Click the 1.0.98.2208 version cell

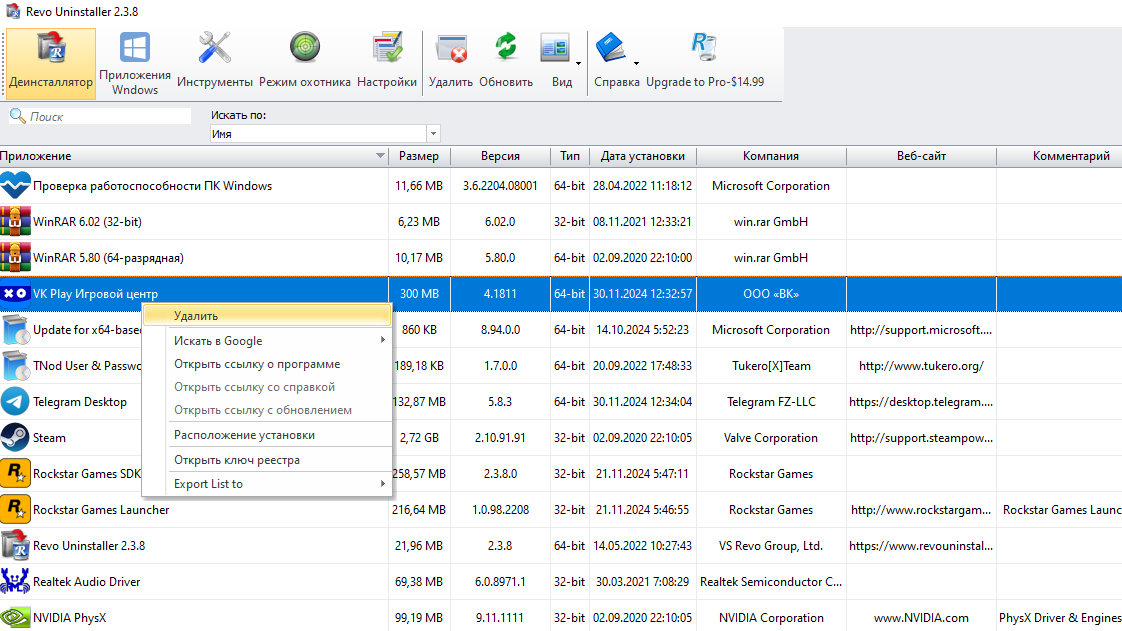[500, 510]
